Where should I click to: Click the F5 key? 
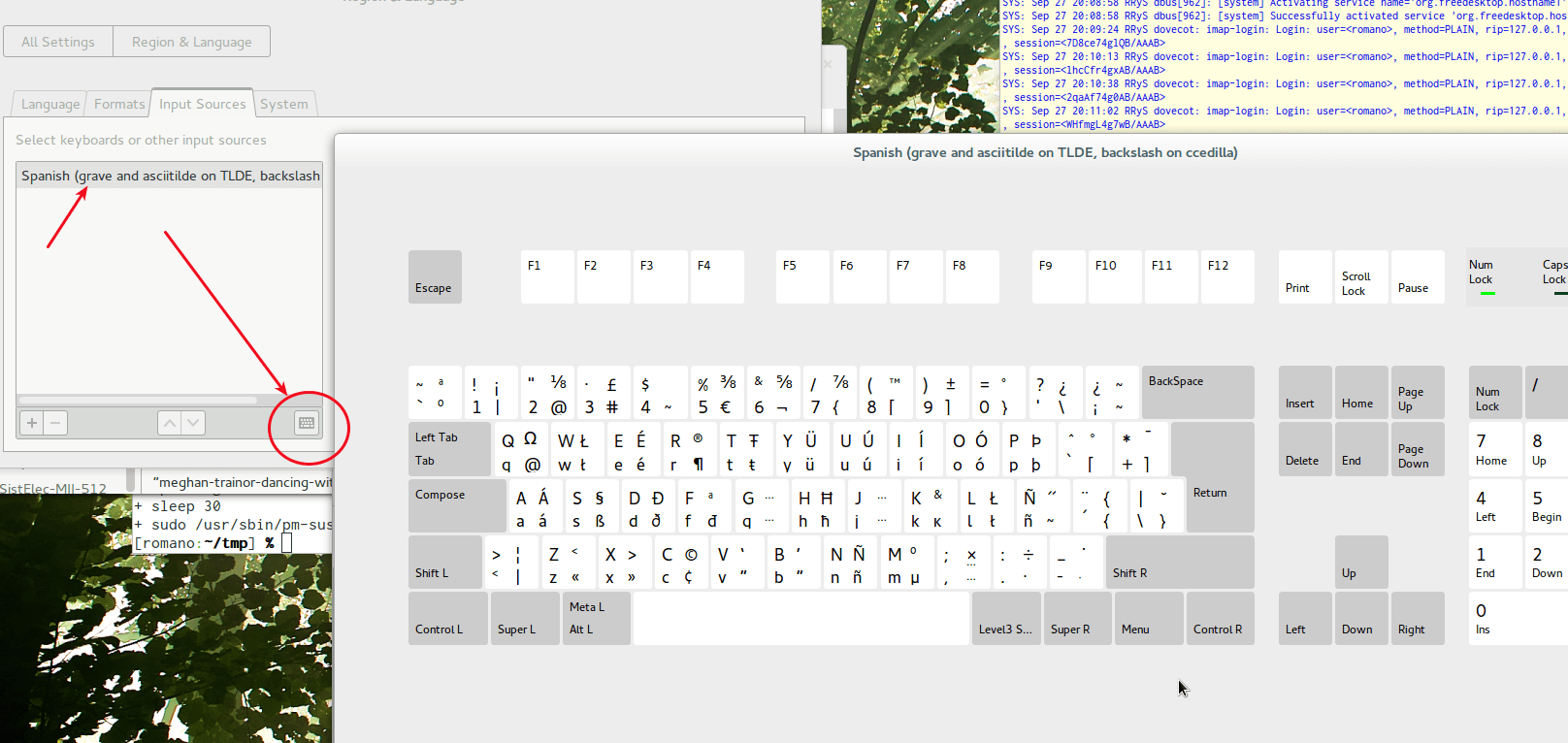click(802, 276)
